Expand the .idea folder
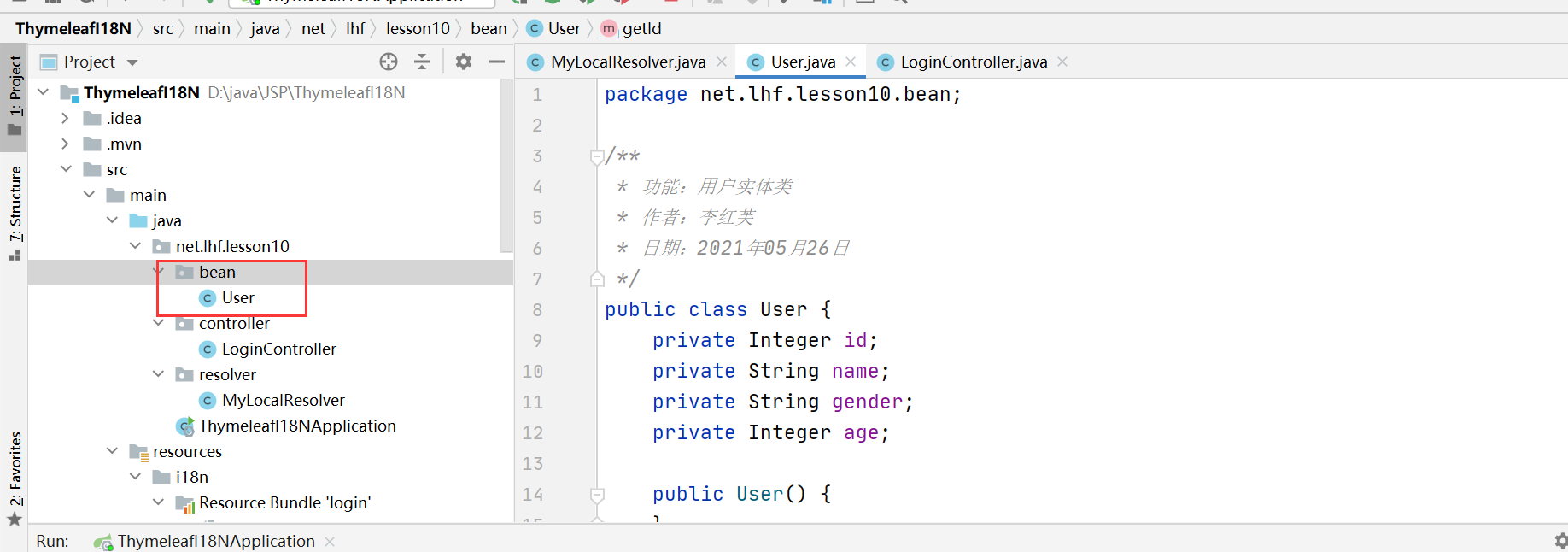Screen dimensions: 1568x552 tap(66, 118)
